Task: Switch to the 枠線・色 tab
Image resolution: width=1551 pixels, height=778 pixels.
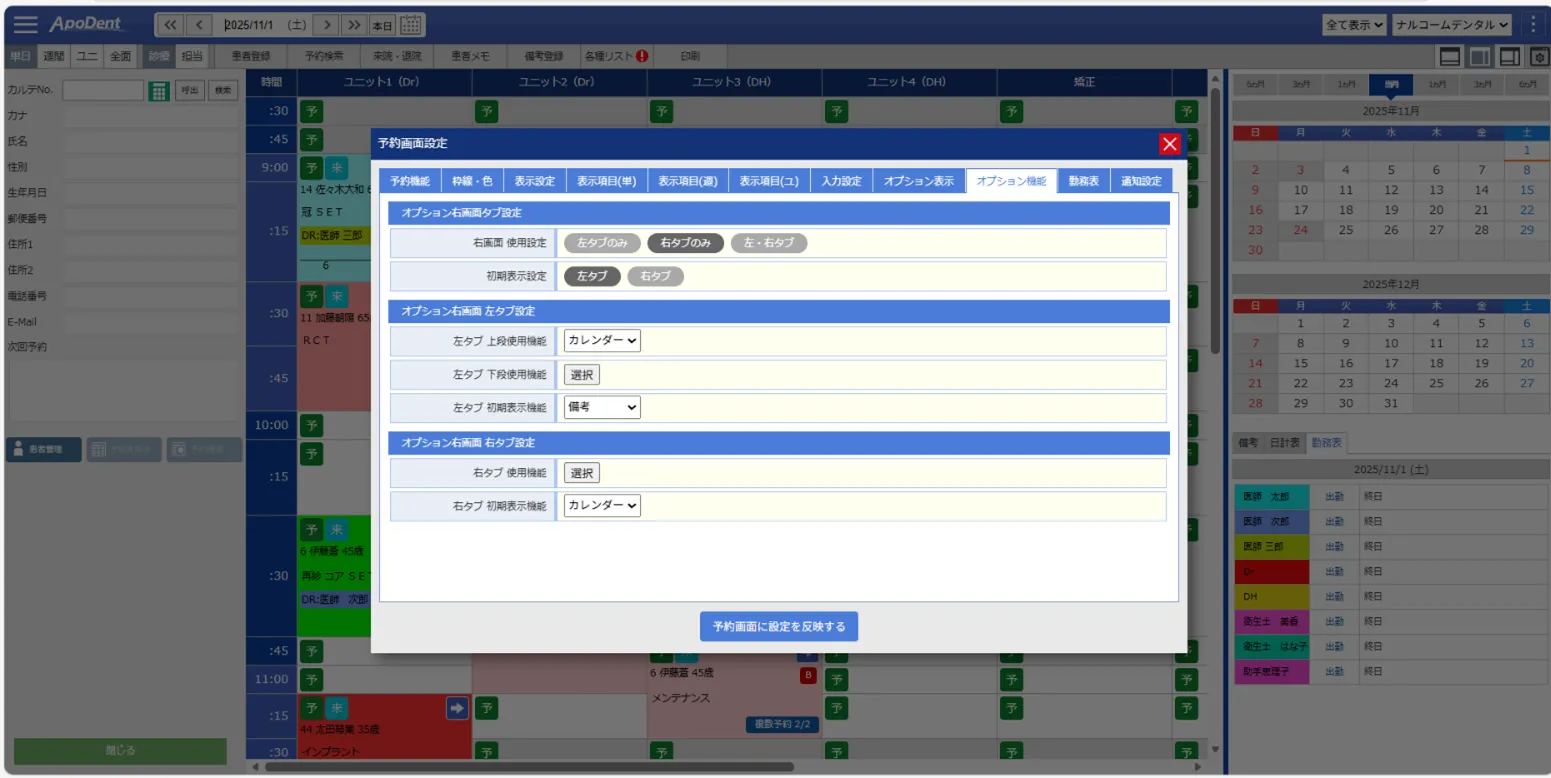Action: [471, 181]
